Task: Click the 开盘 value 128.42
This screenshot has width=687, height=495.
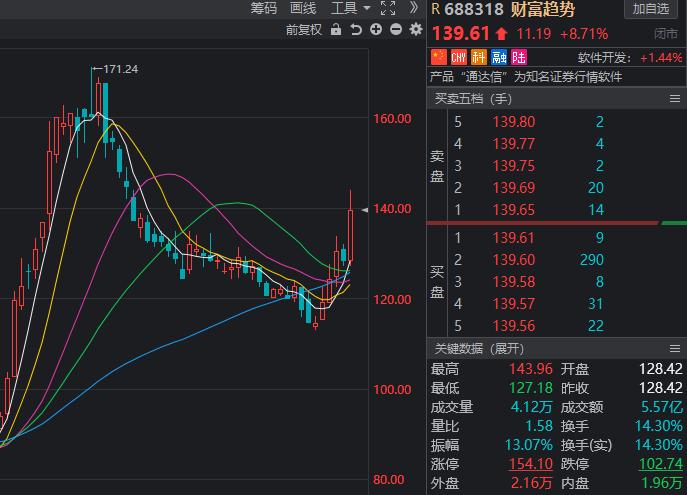Action: point(661,369)
